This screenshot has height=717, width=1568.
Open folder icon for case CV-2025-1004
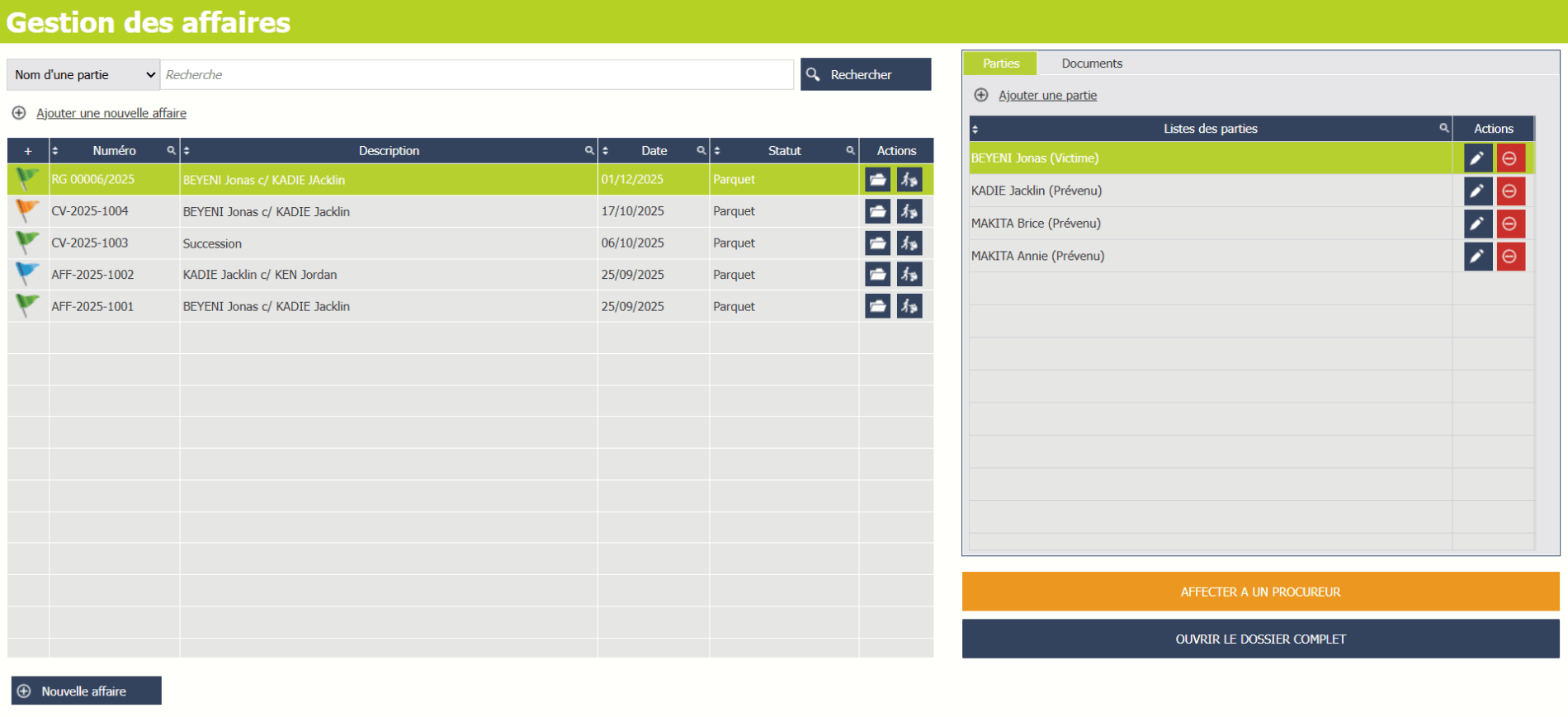(x=877, y=212)
